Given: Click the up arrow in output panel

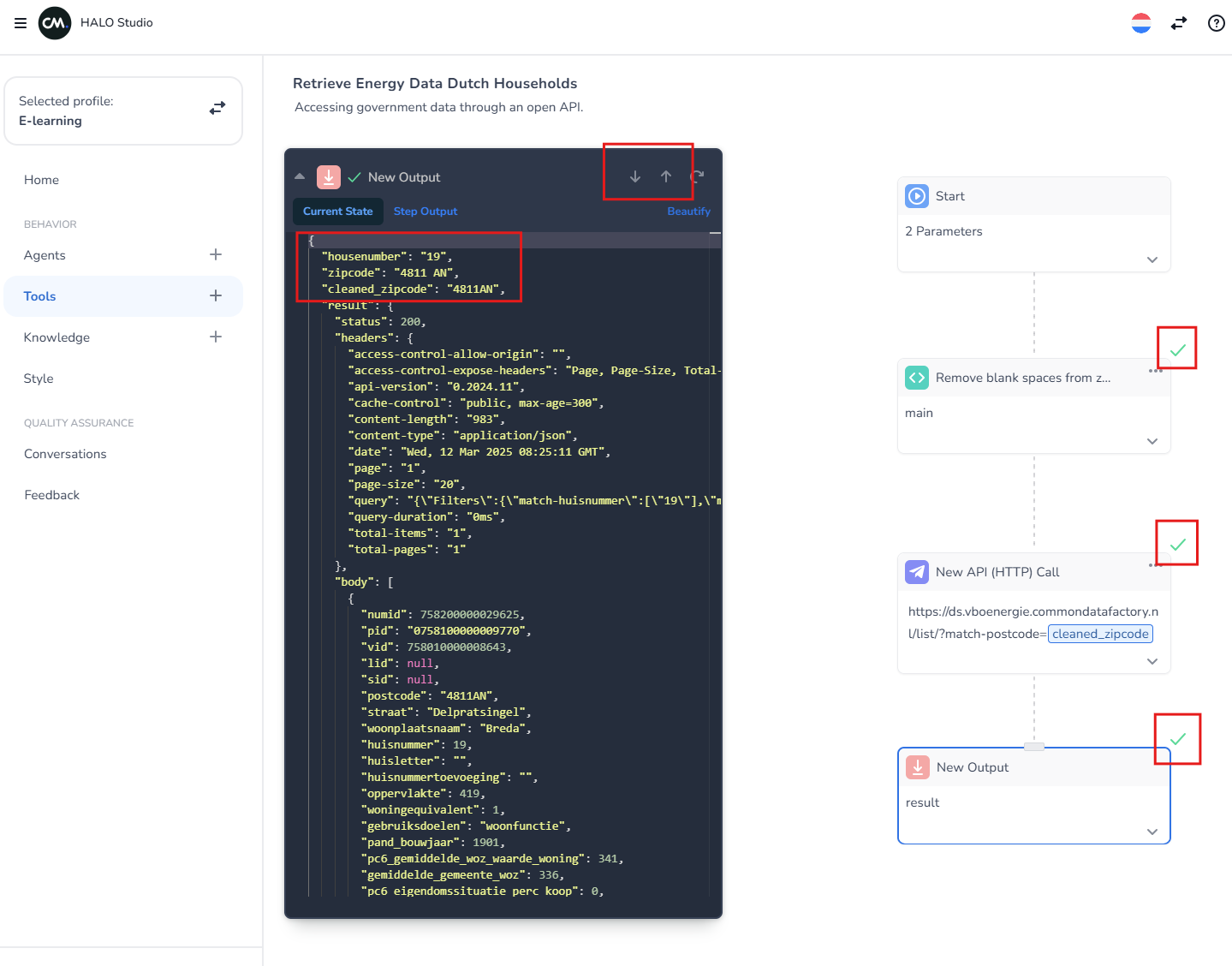Looking at the screenshot, I should pos(666,176).
